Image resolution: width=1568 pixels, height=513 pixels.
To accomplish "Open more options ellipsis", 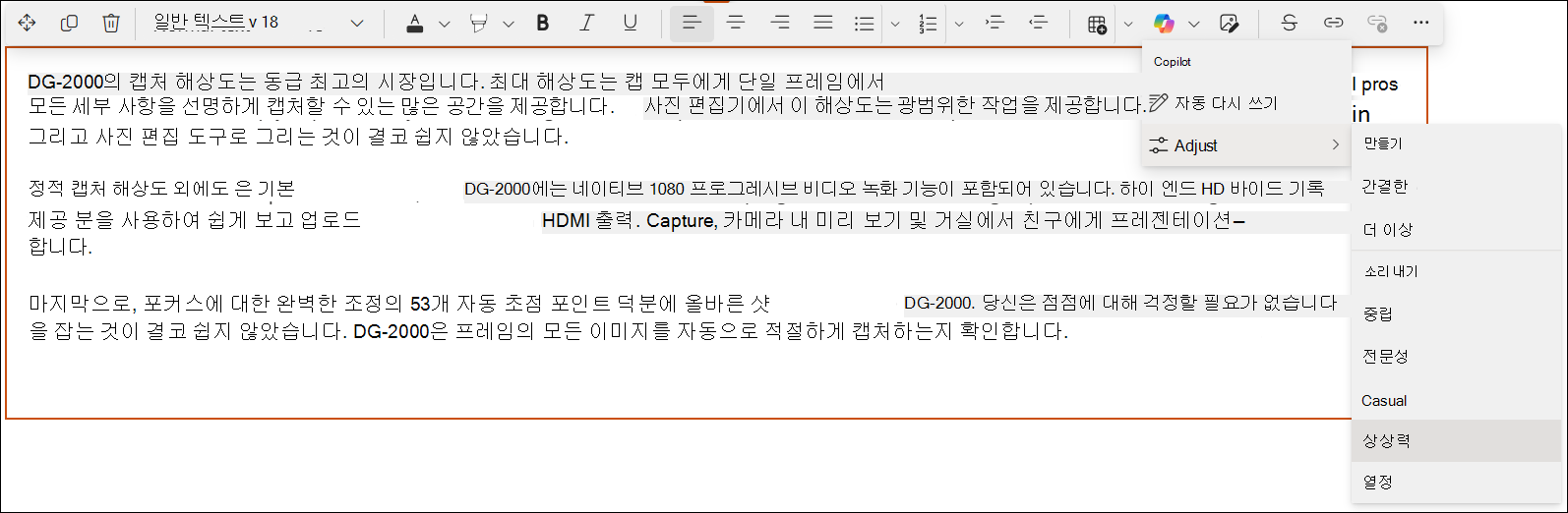I will [1420, 23].
